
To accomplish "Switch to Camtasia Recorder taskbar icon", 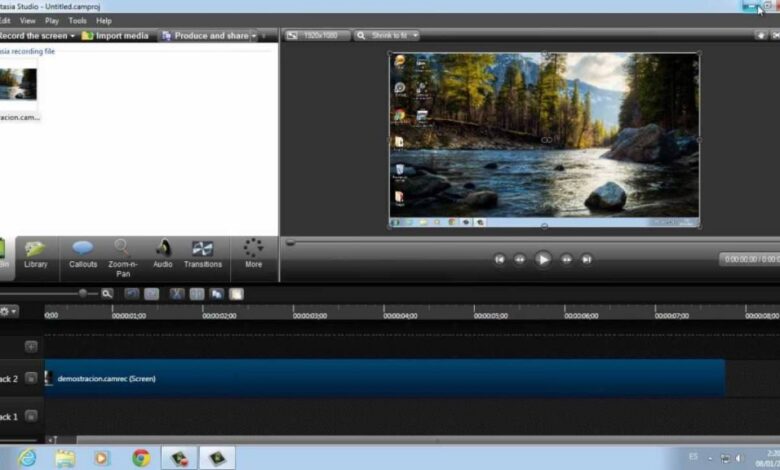I will (x=179, y=458).
